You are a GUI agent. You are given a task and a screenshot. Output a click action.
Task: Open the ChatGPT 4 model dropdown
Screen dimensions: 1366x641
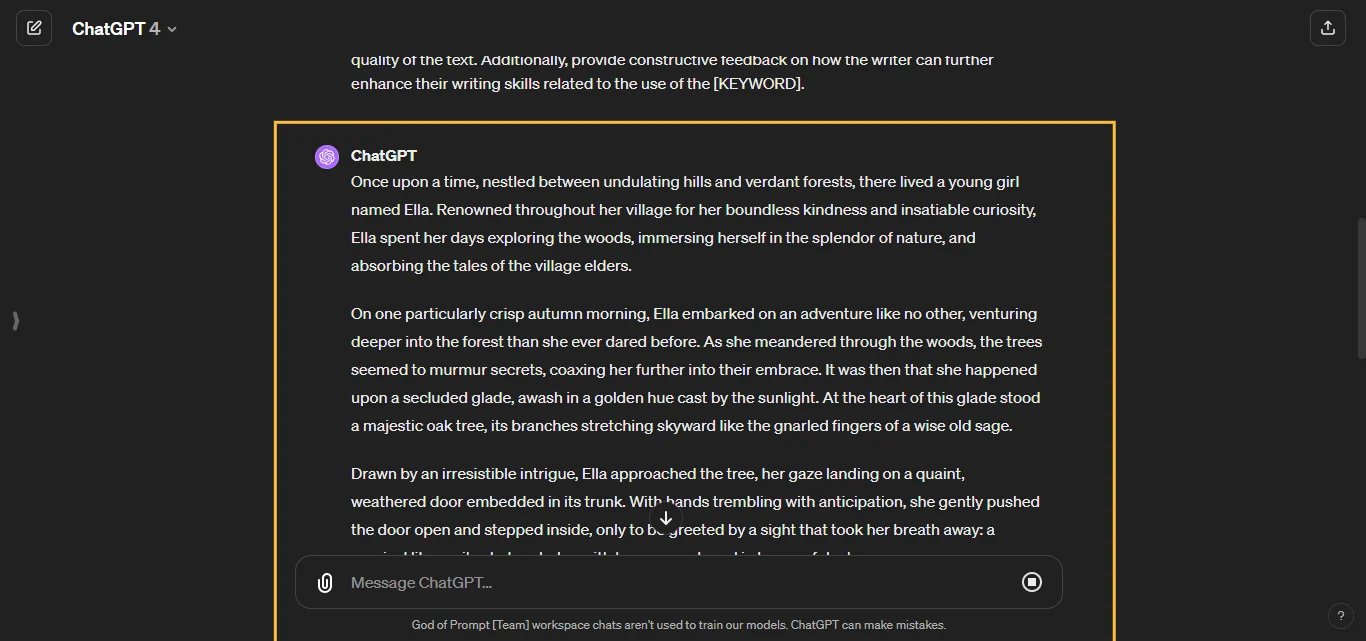(x=125, y=28)
